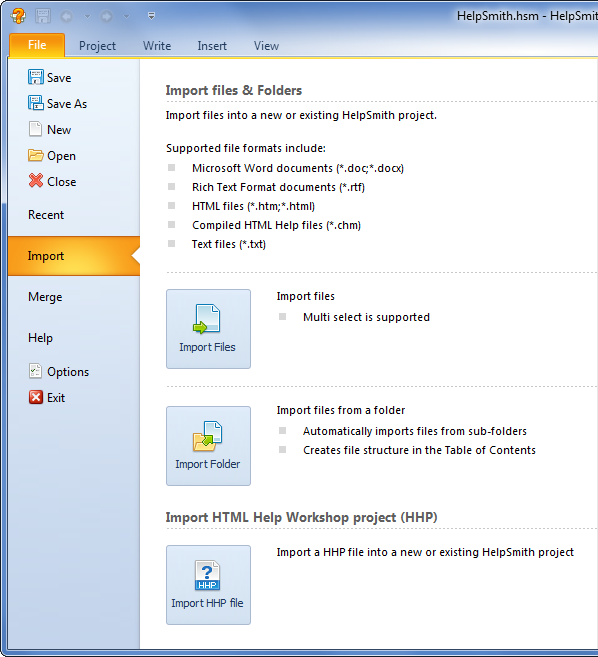Screen dimensions: 598x657
Task: Choose Close in the File menu
Action: (62, 182)
